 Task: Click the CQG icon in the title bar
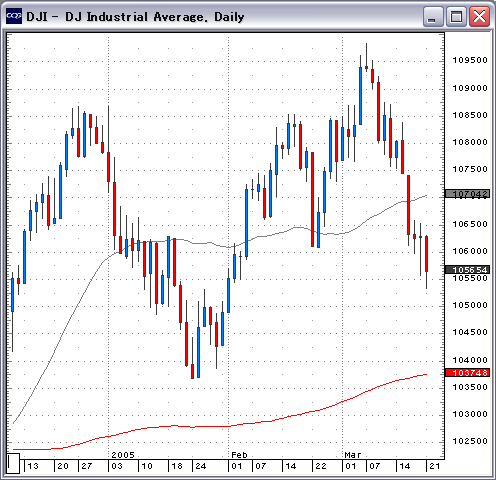[14, 16]
